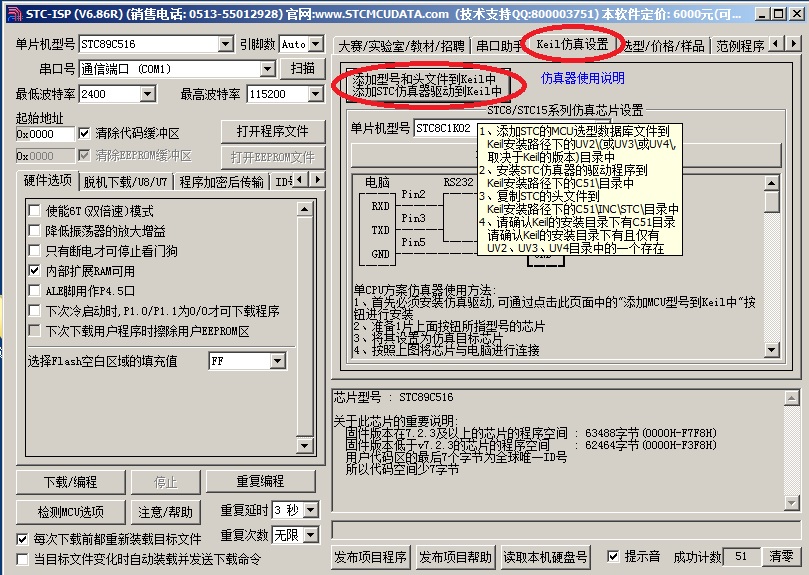Screen dimensions: 809x575
Task: Switch to 脱机下载/U8/U7 tab
Action: (125, 182)
